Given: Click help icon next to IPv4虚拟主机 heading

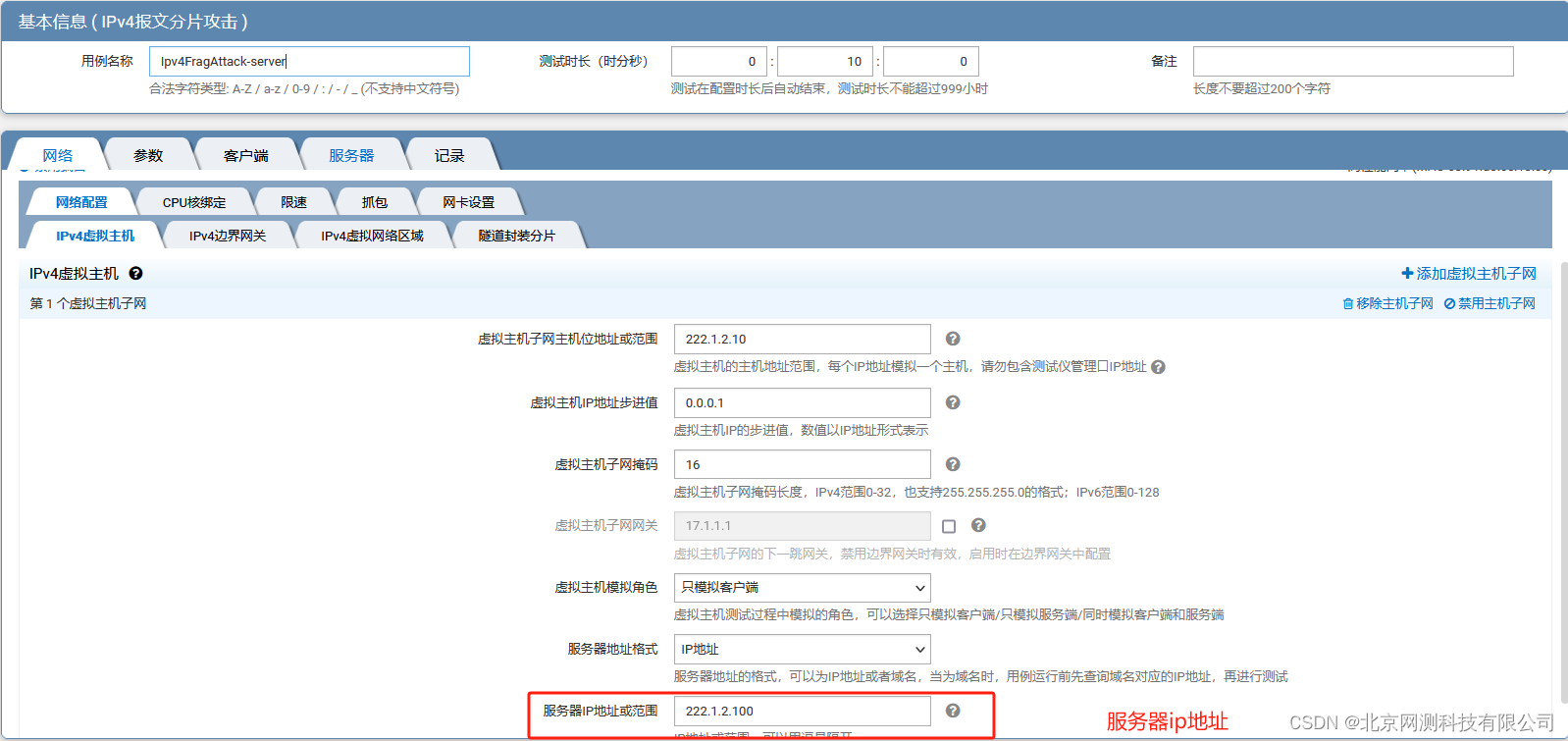Looking at the screenshot, I should (x=135, y=274).
